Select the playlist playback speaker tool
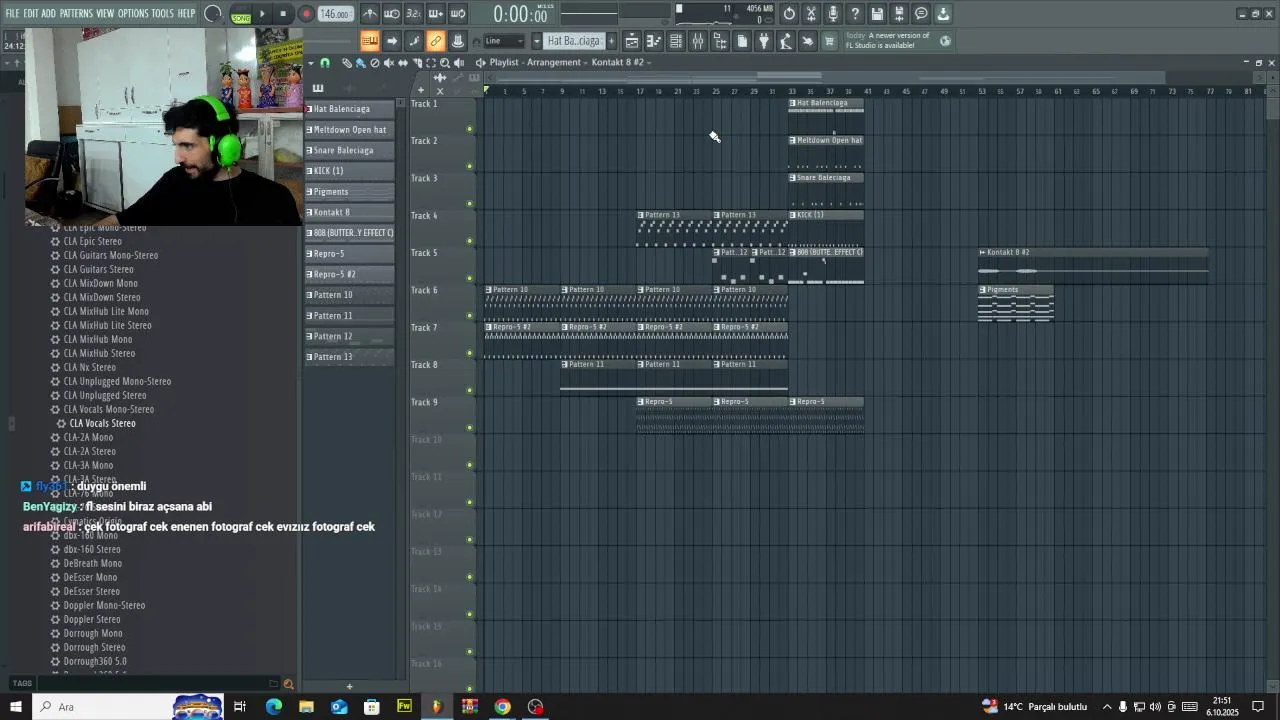Image resolution: width=1280 pixels, height=720 pixels. (459, 63)
